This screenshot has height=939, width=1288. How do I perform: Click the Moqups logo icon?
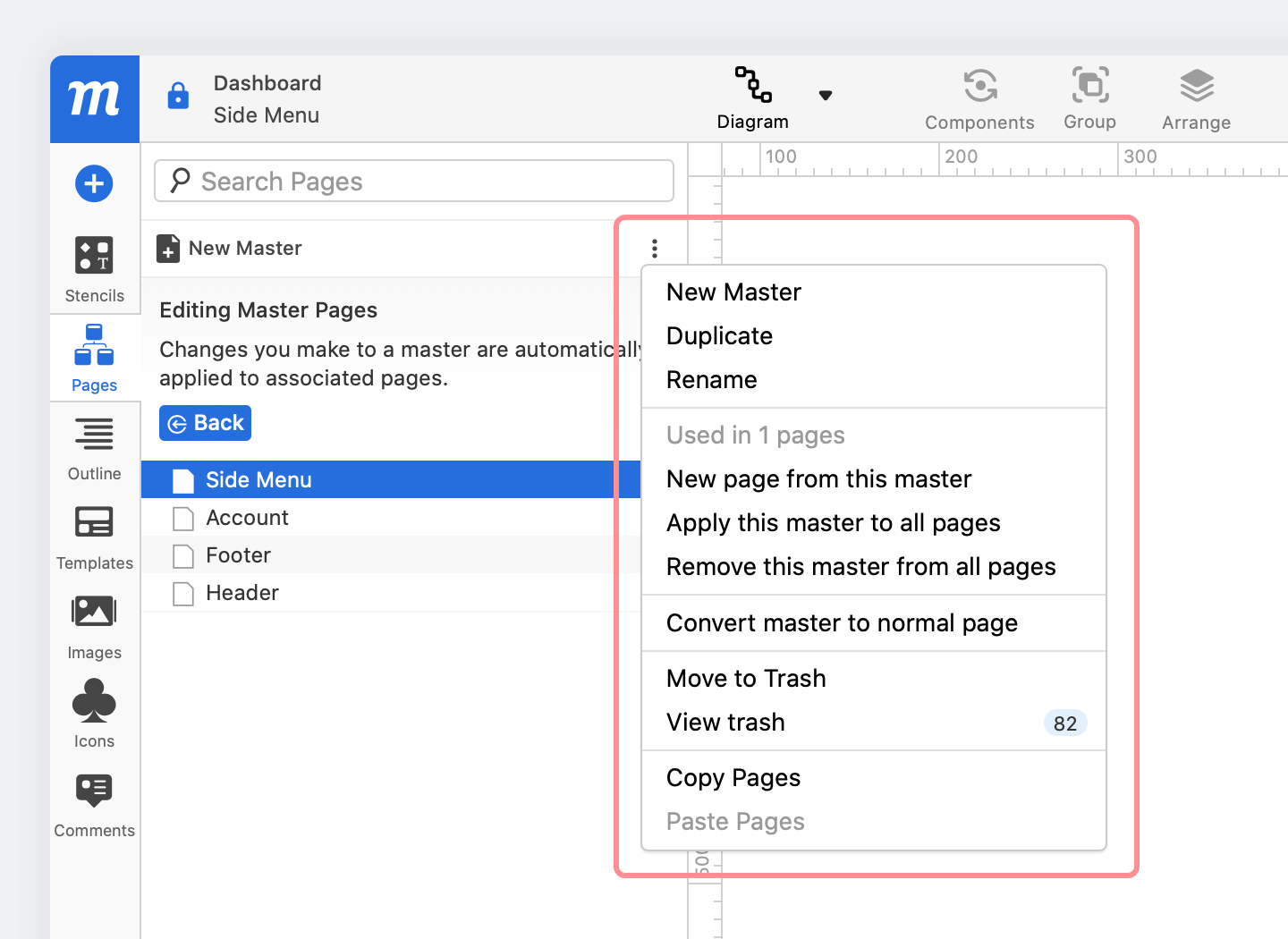pyautogui.click(x=94, y=98)
